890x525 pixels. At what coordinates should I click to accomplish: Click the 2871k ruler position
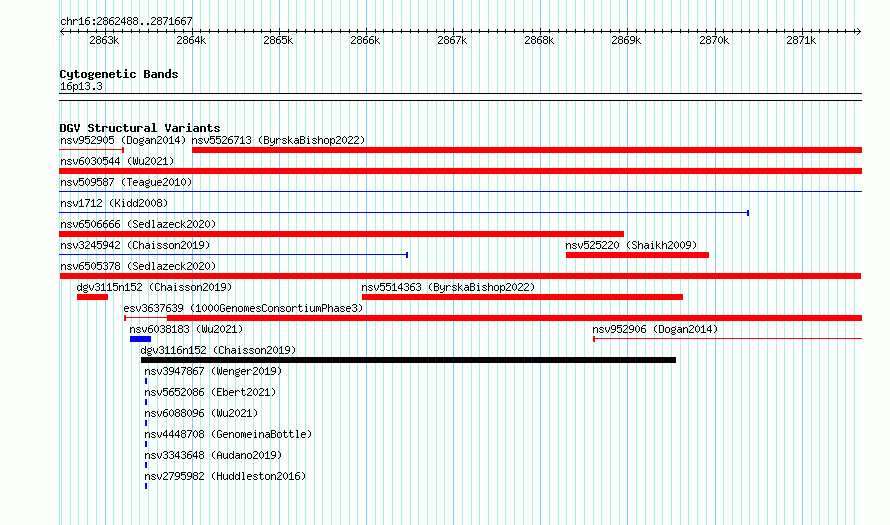click(801, 40)
